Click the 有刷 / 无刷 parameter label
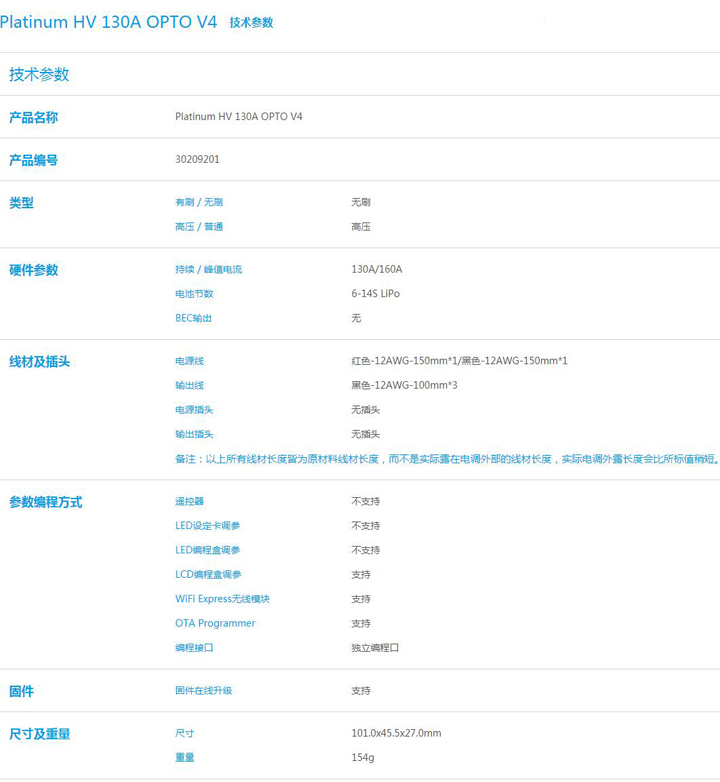 (x=199, y=202)
